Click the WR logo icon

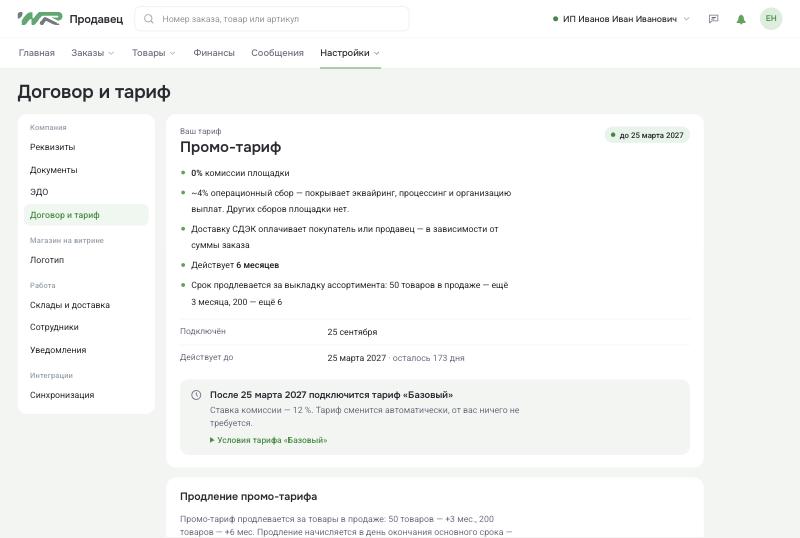click(x=40, y=19)
